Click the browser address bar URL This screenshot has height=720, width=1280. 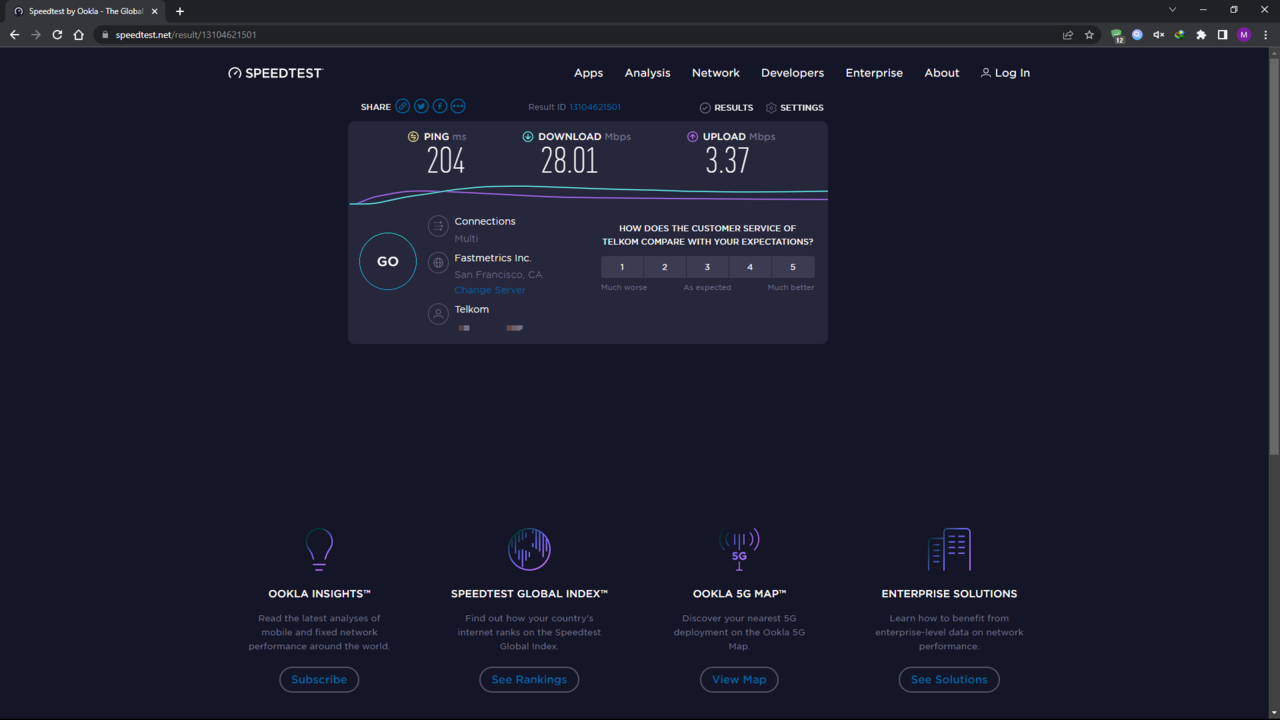tap(186, 35)
